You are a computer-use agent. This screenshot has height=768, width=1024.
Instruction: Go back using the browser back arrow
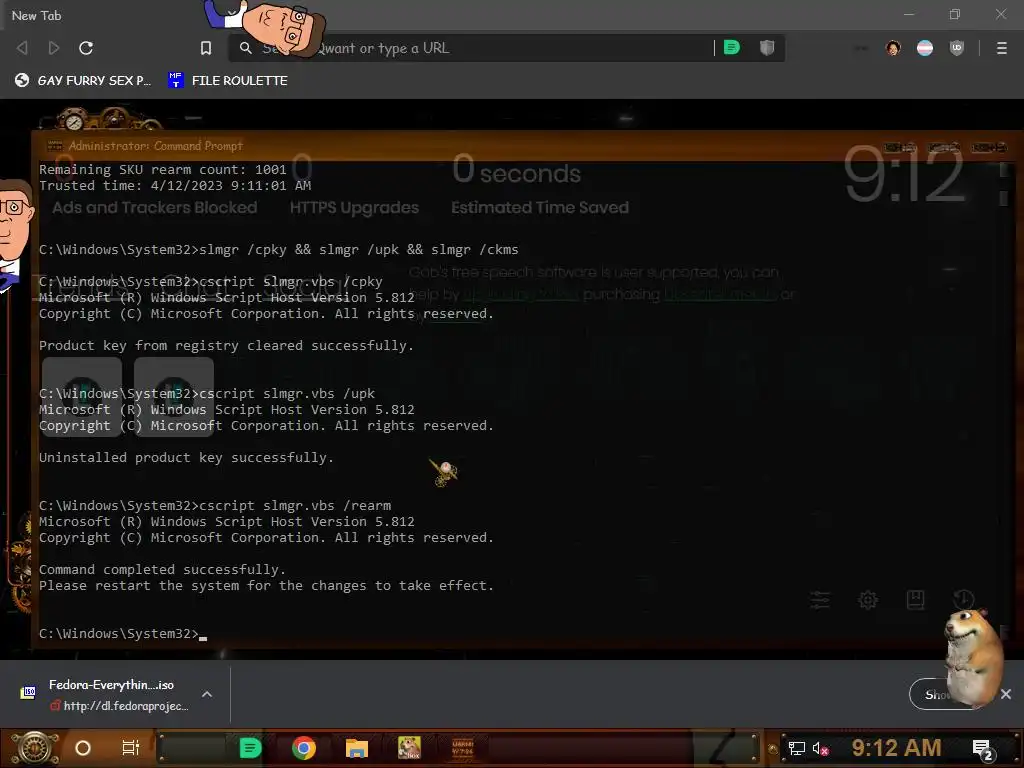[22, 48]
